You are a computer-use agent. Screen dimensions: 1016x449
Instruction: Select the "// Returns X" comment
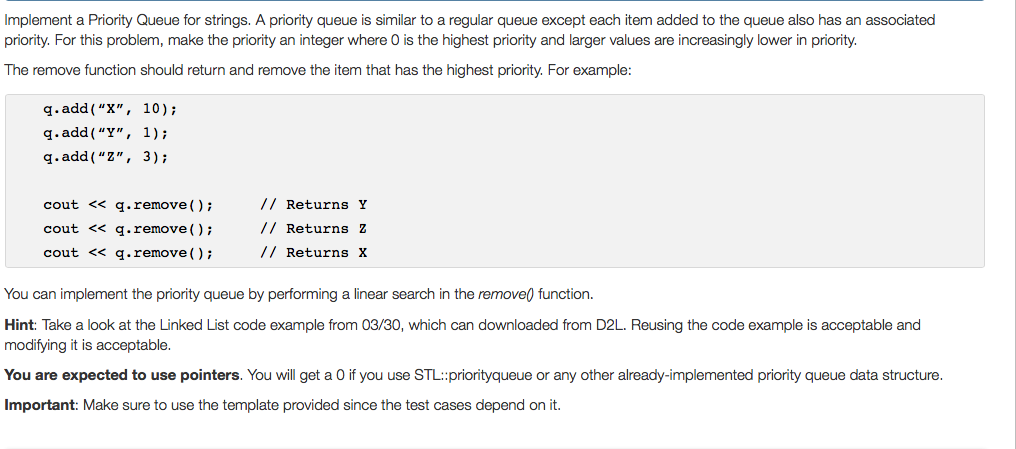pyautogui.click(x=312, y=253)
